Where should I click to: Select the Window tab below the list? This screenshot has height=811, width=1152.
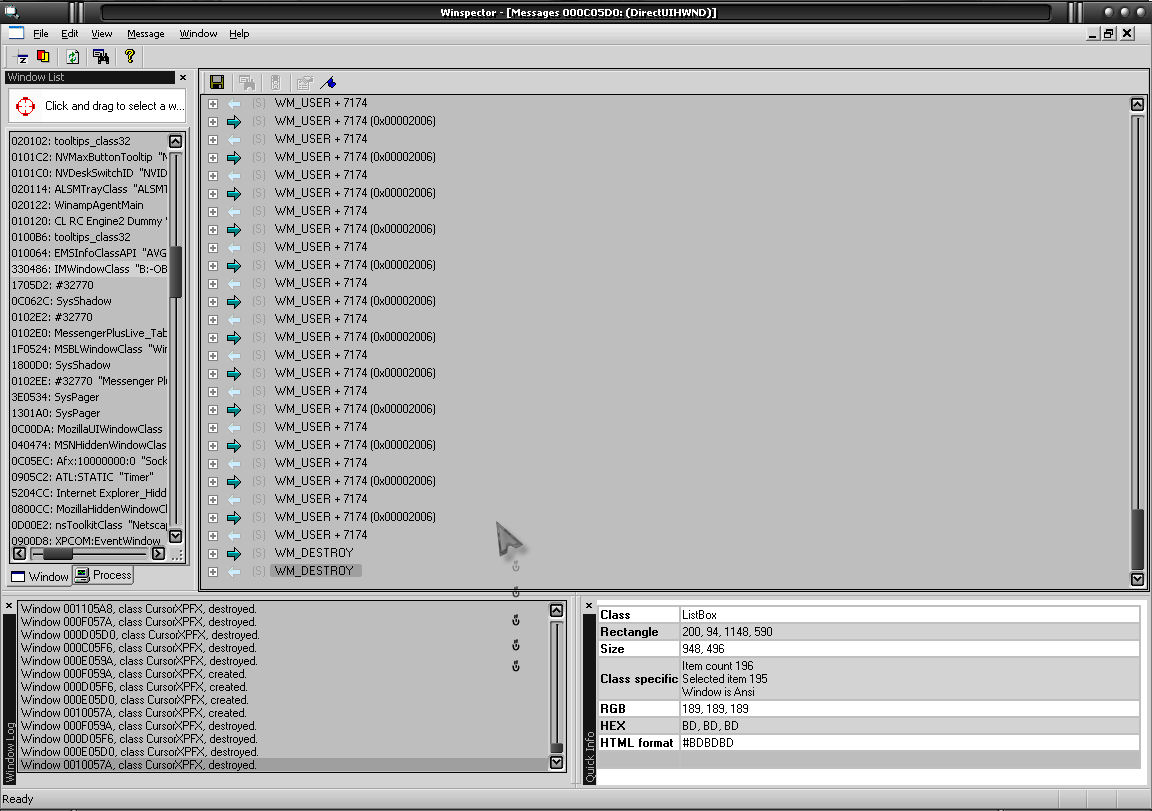click(x=40, y=576)
